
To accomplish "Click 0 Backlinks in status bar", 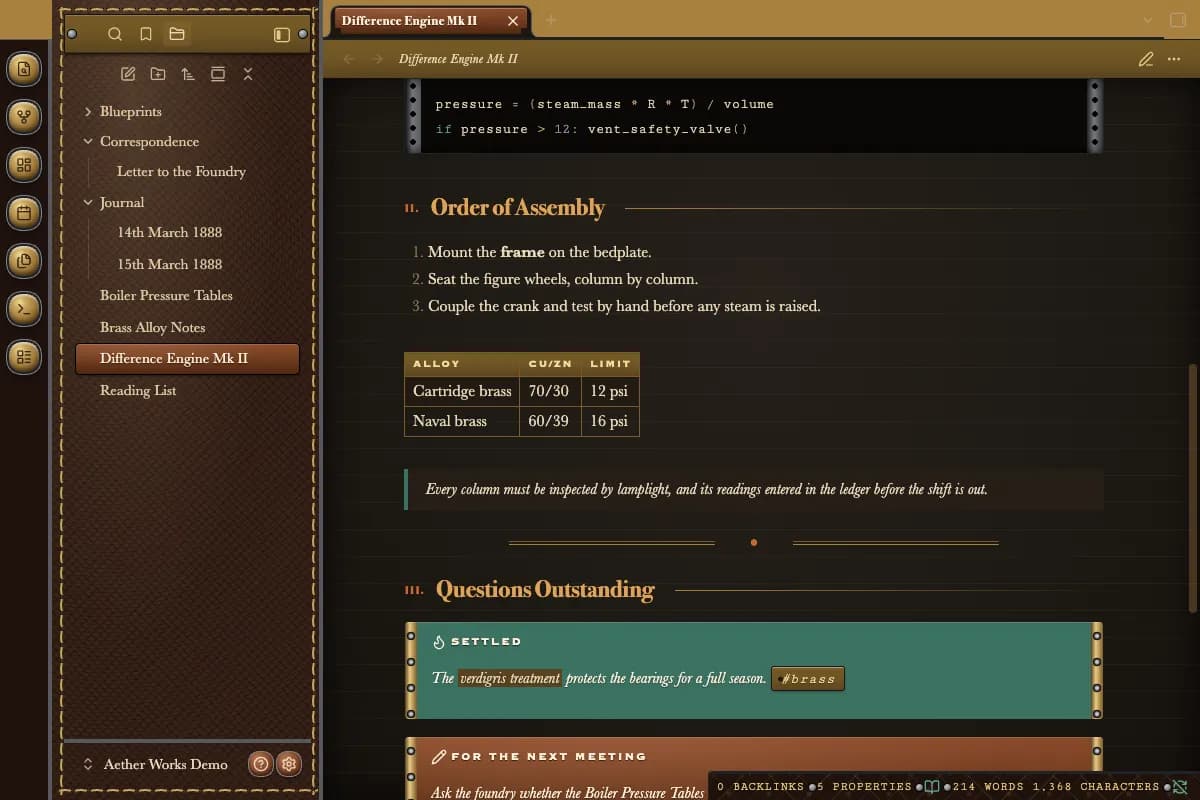I will coord(760,787).
